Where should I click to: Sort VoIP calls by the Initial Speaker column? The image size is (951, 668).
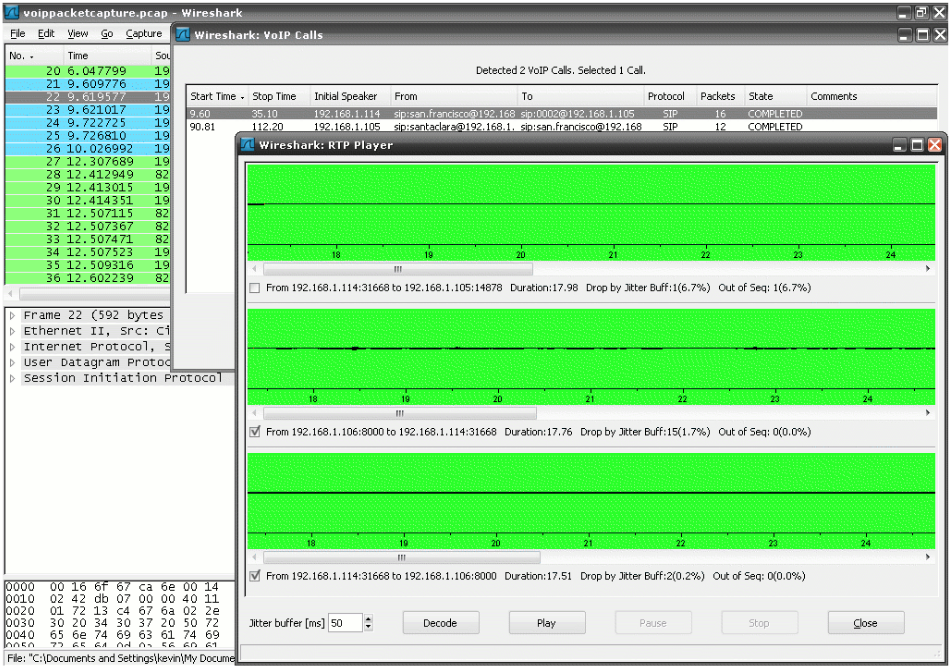click(x=350, y=96)
